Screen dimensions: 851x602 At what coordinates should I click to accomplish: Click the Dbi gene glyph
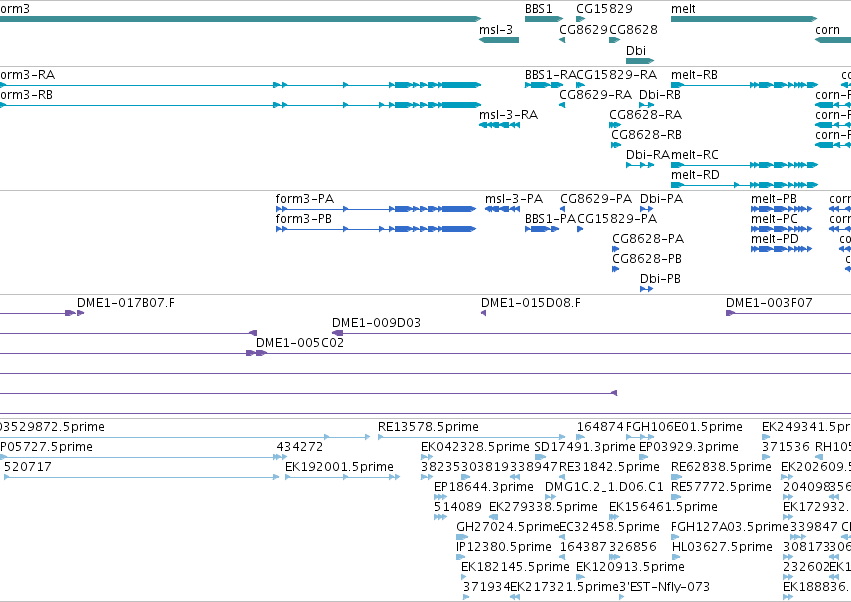coord(640,61)
